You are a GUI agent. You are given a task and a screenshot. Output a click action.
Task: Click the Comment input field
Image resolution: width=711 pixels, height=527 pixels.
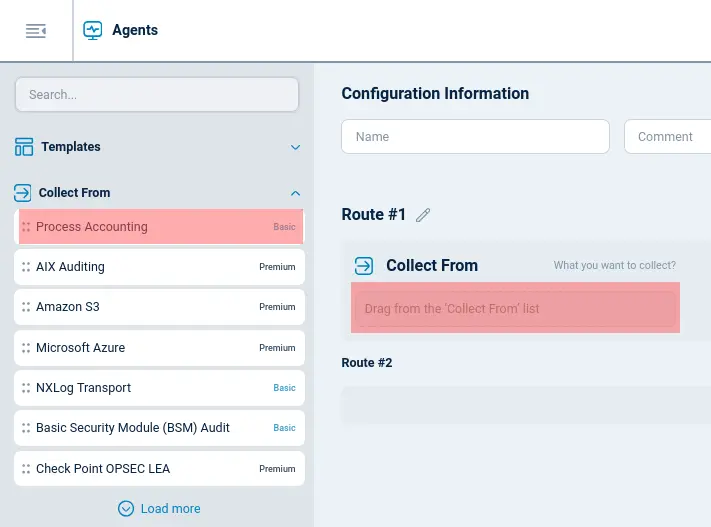click(667, 137)
